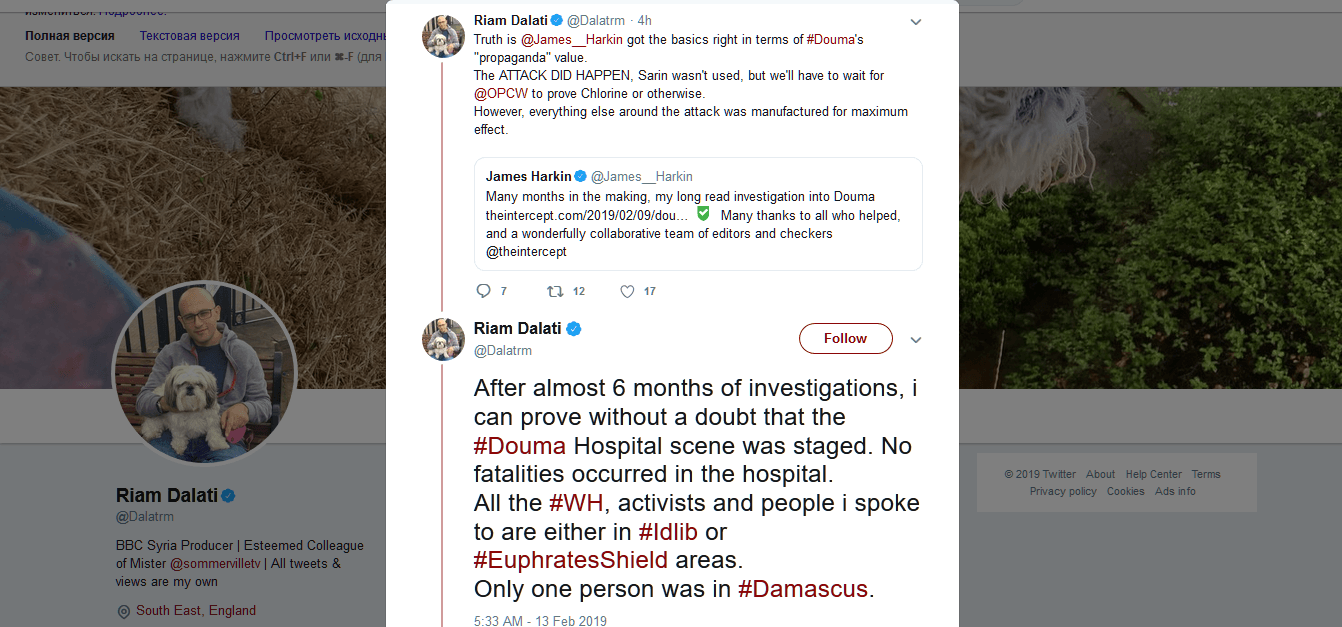This screenshot has height=627, width=1342.
Task: Click the green shield icon in quoted tweet
Action: click(x=703, y=215)
